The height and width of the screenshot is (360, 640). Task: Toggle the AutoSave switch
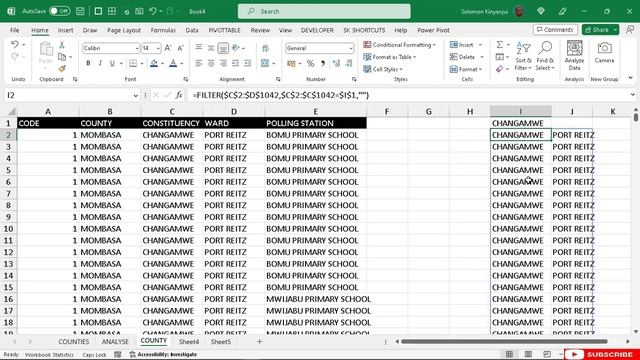point(60,11)
